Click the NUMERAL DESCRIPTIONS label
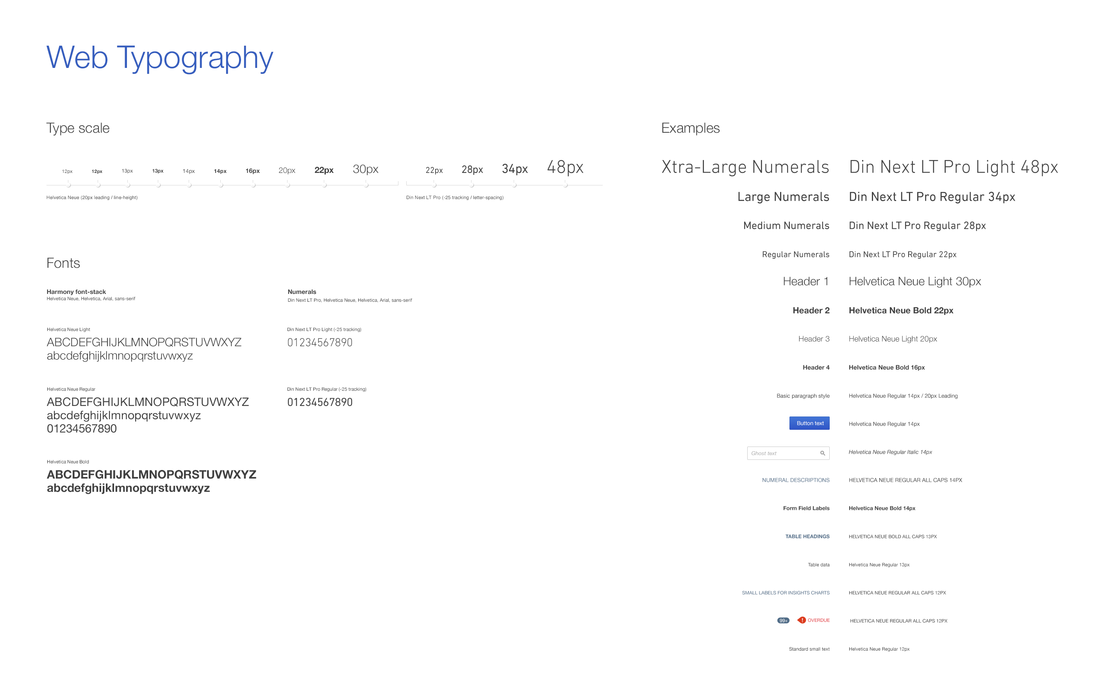 [x=796, y=480]
